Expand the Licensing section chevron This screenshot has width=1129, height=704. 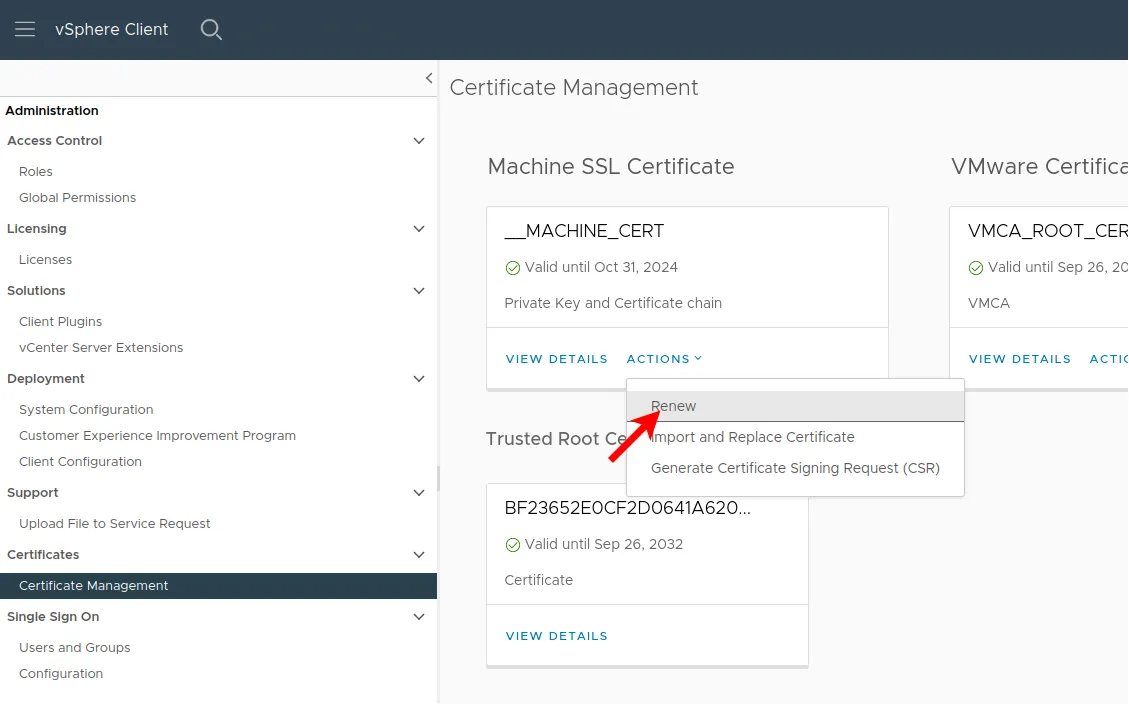[418, 228]
